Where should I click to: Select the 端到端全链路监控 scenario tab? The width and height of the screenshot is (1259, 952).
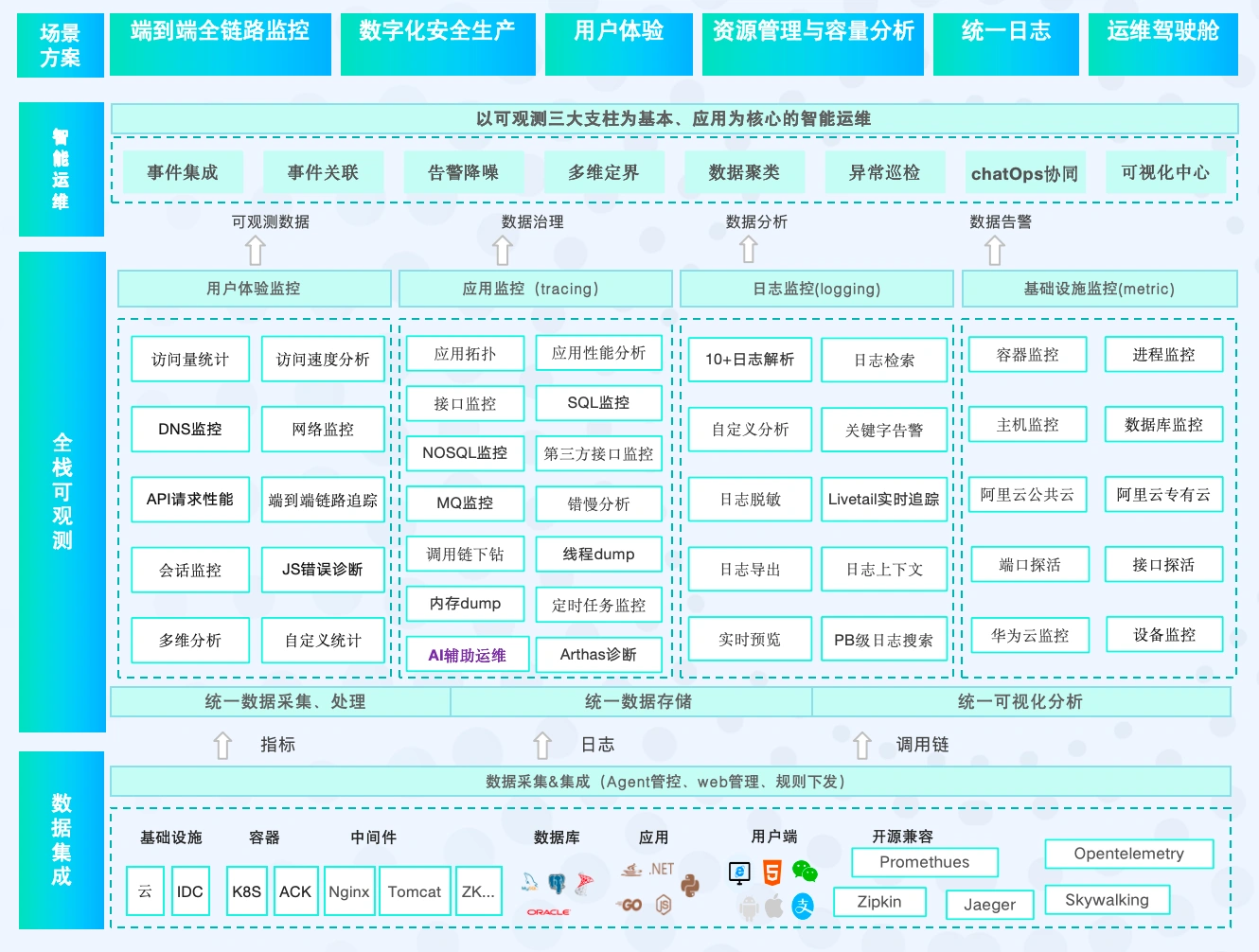click(221, 44)
